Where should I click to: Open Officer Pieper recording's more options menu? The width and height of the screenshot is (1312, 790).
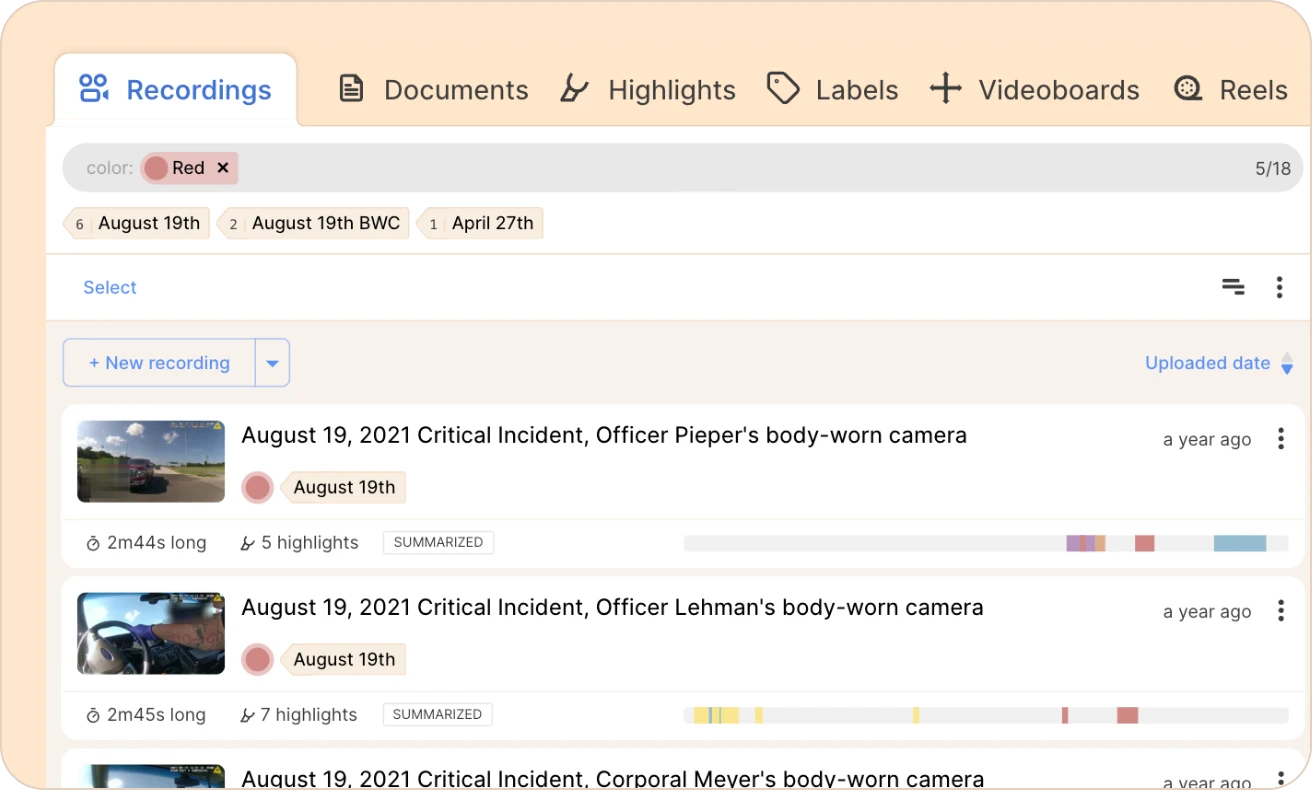tap(1281, 439)
